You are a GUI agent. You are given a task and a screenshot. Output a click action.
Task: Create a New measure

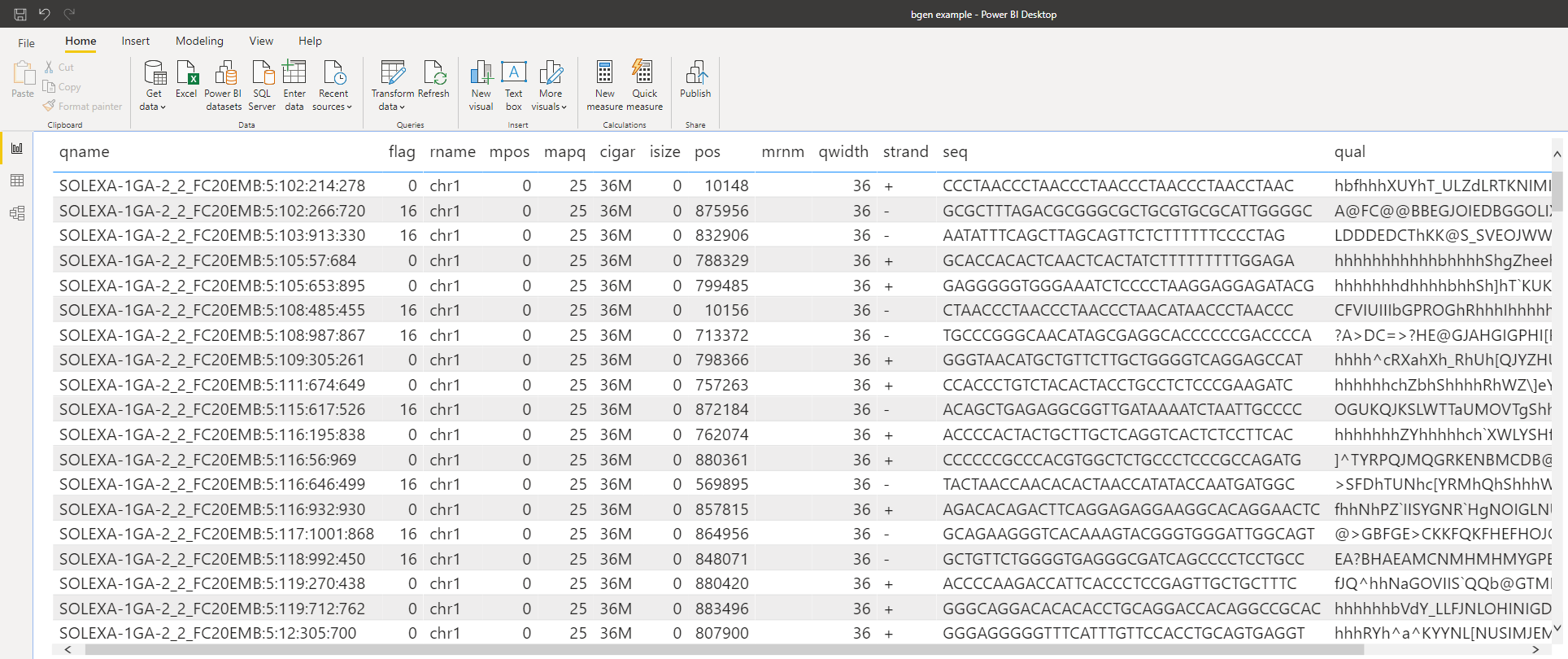click(x=605, y=85)
